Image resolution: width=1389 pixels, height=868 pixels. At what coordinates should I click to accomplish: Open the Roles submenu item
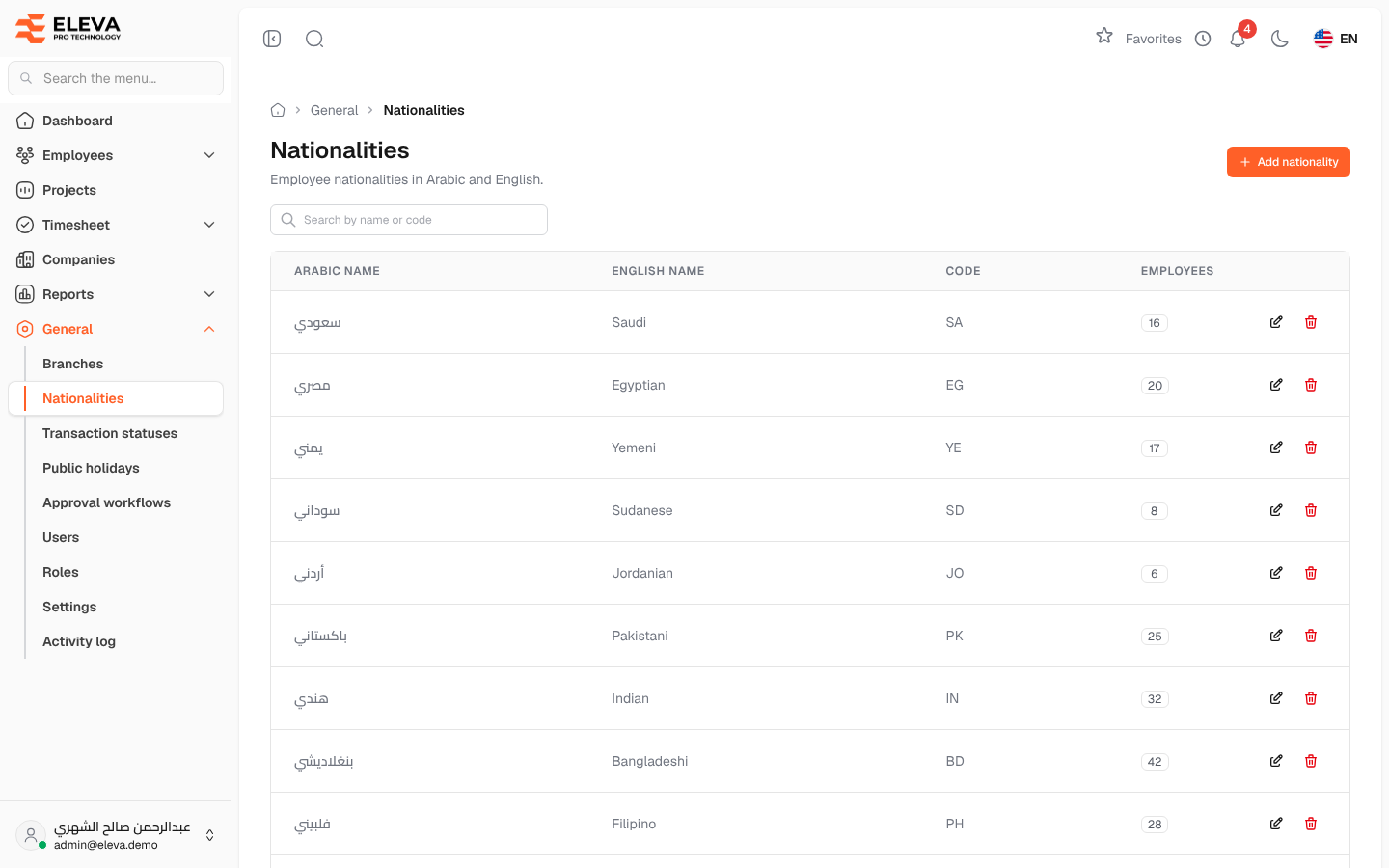61,572
